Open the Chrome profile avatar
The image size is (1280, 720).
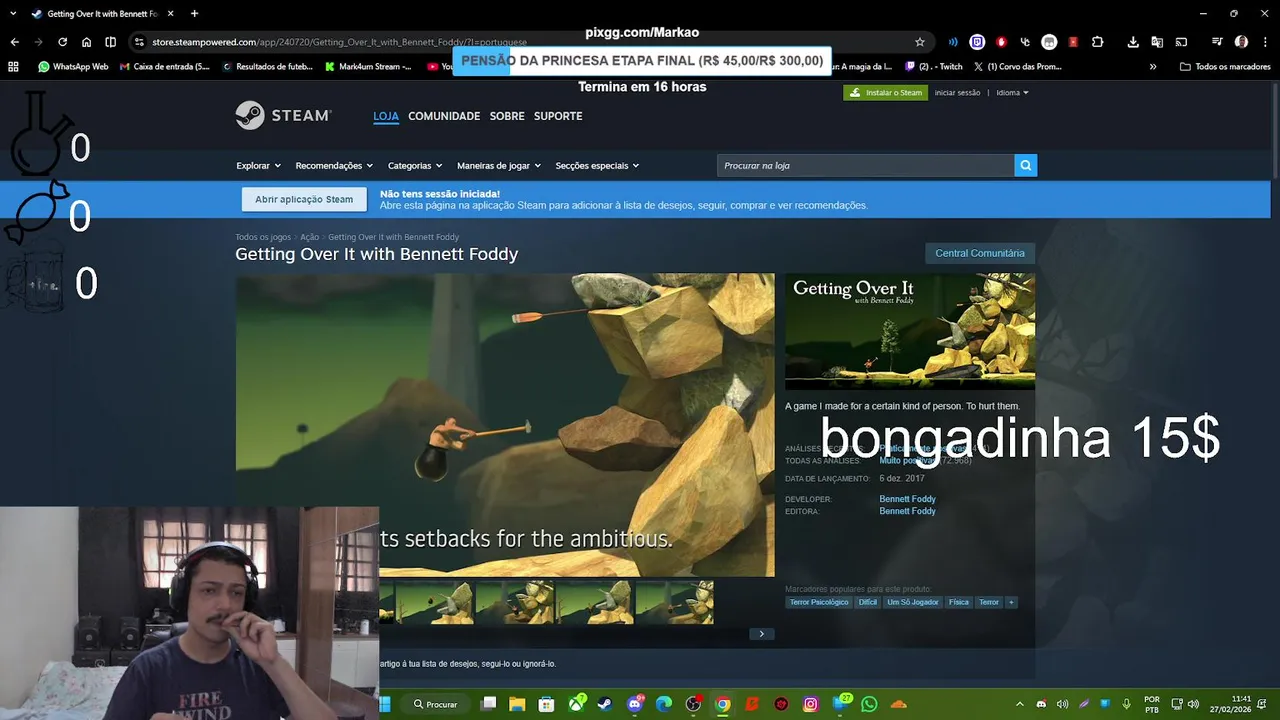[1241, 42]
